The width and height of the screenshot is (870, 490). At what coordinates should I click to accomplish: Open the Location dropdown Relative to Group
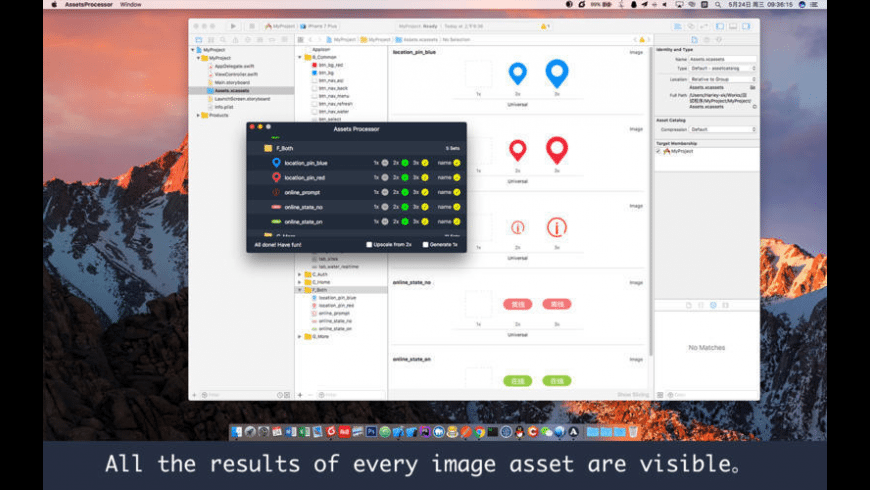[x=723, y=79]
